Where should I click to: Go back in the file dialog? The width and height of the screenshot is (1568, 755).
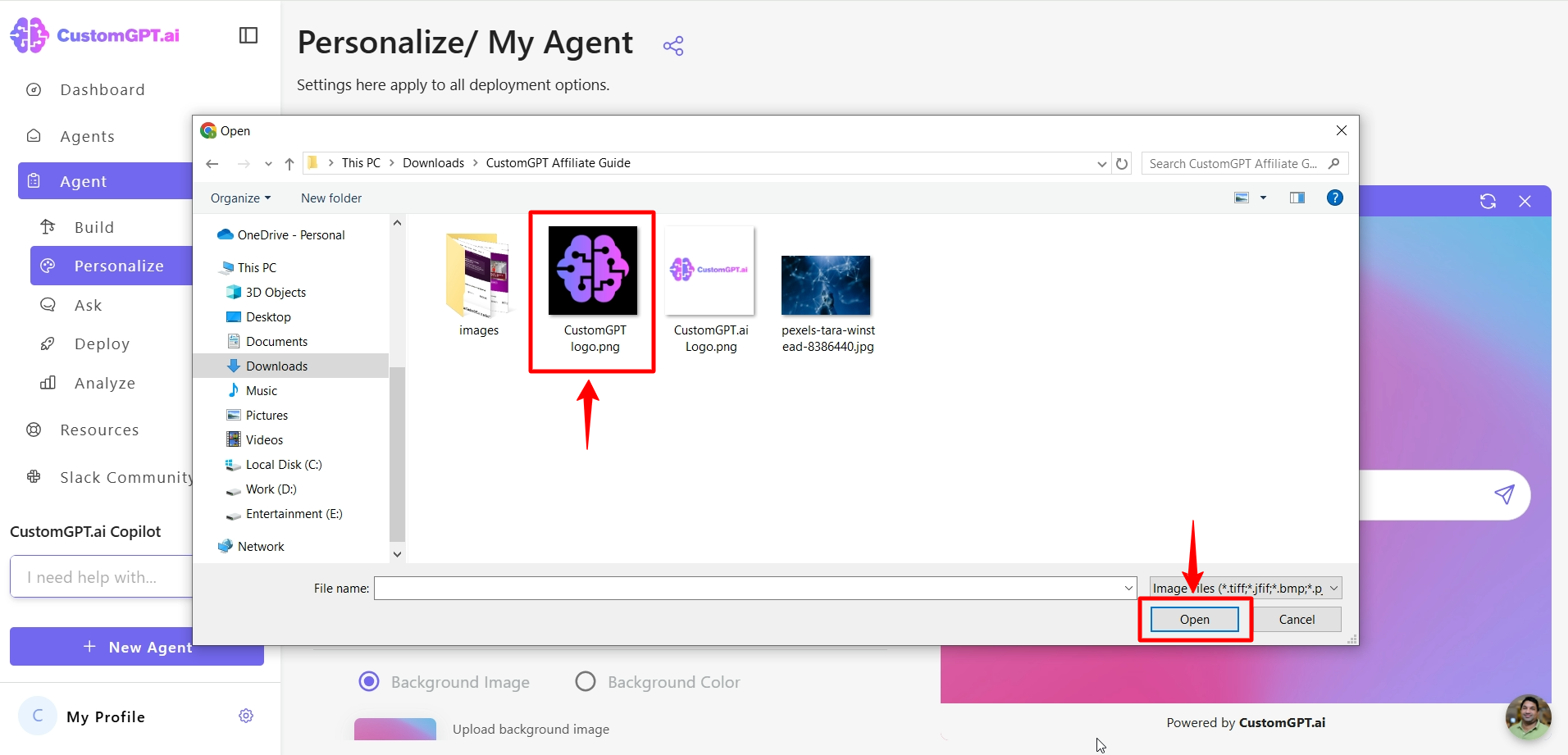click(212, 164)
